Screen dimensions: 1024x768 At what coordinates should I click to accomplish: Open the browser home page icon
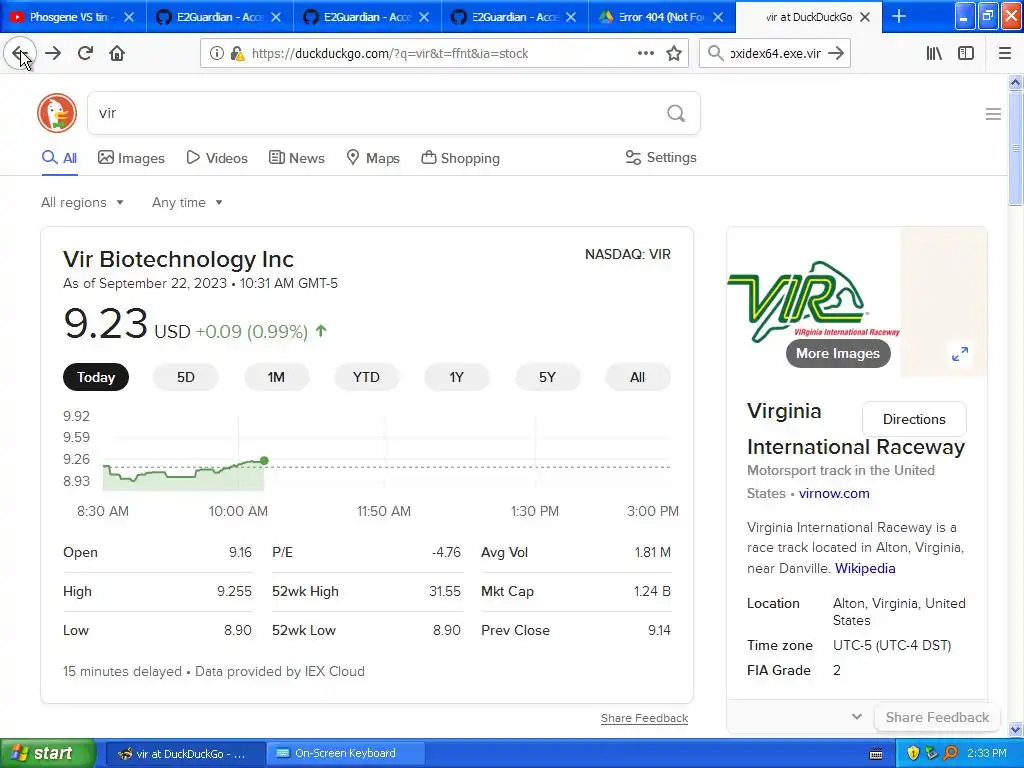tap(117, 54)
